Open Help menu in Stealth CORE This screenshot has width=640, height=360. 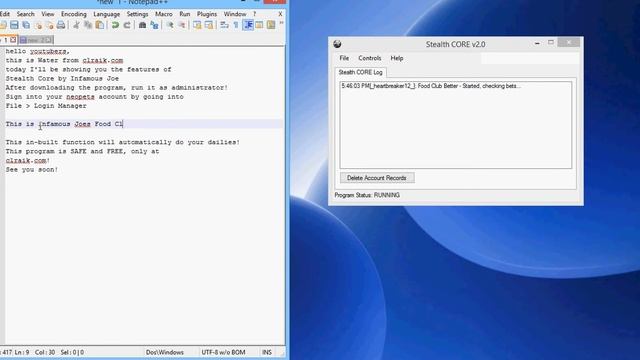pyautogui.click(x=397, y=58)
